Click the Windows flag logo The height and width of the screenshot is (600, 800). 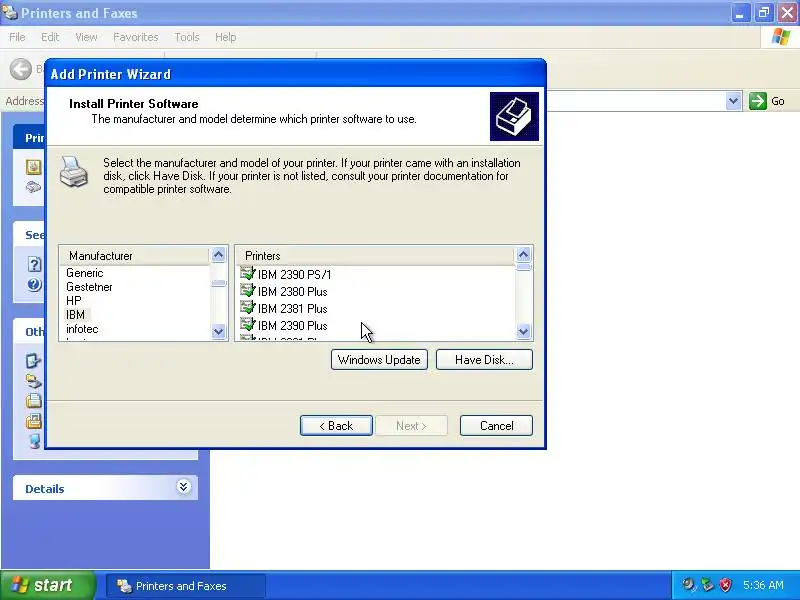point(781,37)
